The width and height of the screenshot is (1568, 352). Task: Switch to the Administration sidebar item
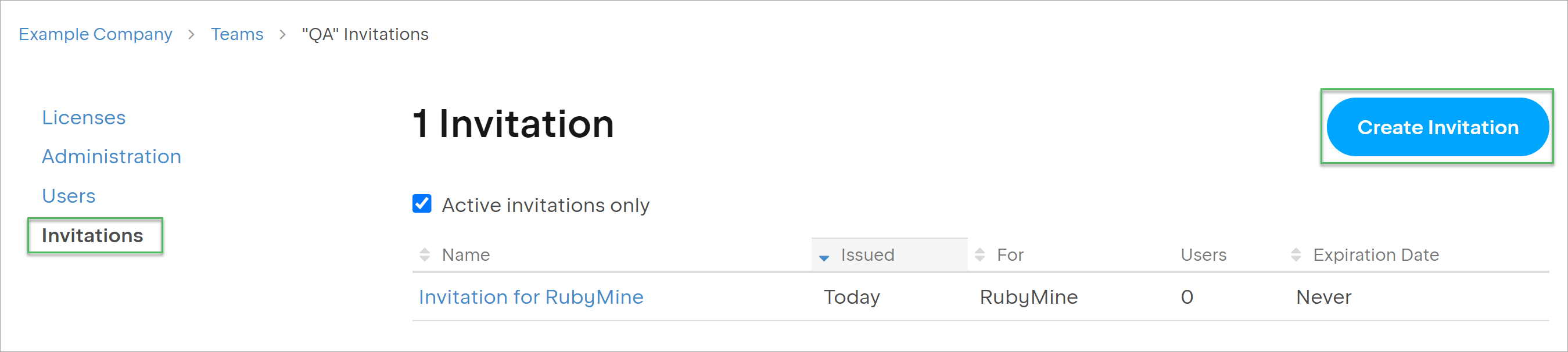coord(112,156)
